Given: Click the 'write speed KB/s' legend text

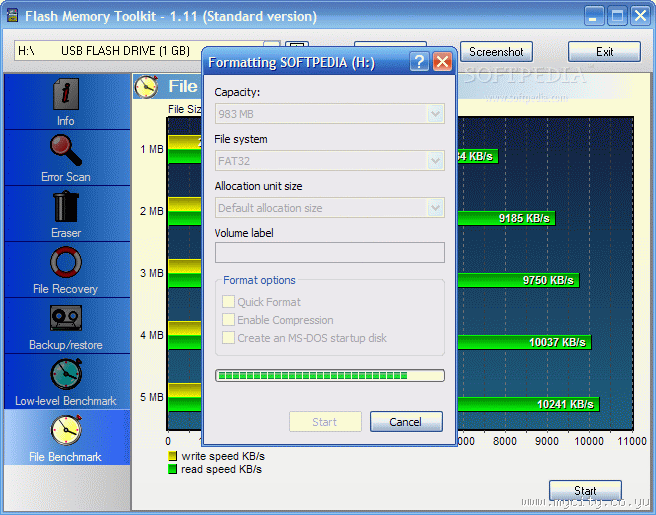Looking at the screenshot, I should tap(223, 456).
